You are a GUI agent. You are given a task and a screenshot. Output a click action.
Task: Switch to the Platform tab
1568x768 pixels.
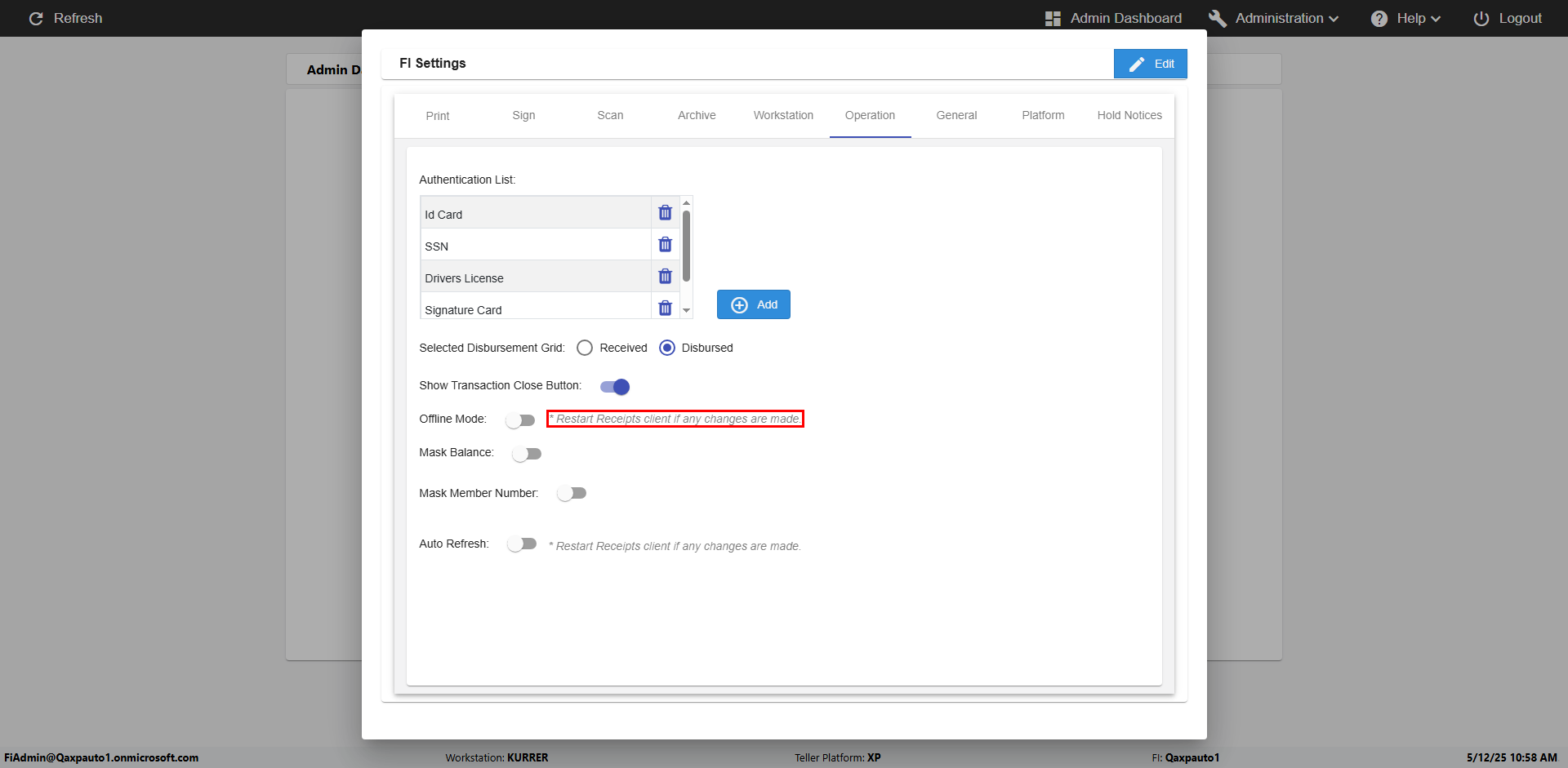1043,116
